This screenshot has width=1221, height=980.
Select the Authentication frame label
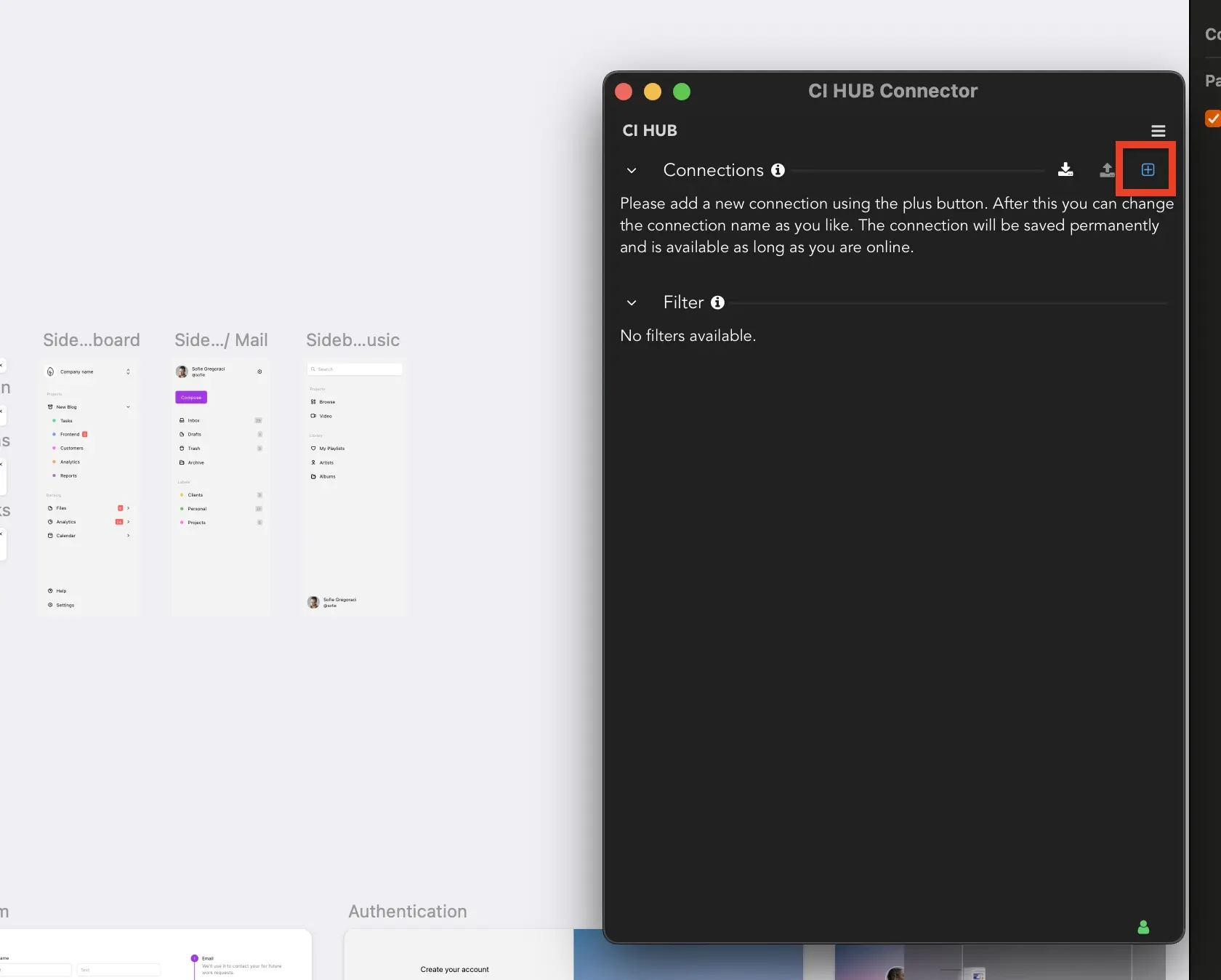coord(408,912)
